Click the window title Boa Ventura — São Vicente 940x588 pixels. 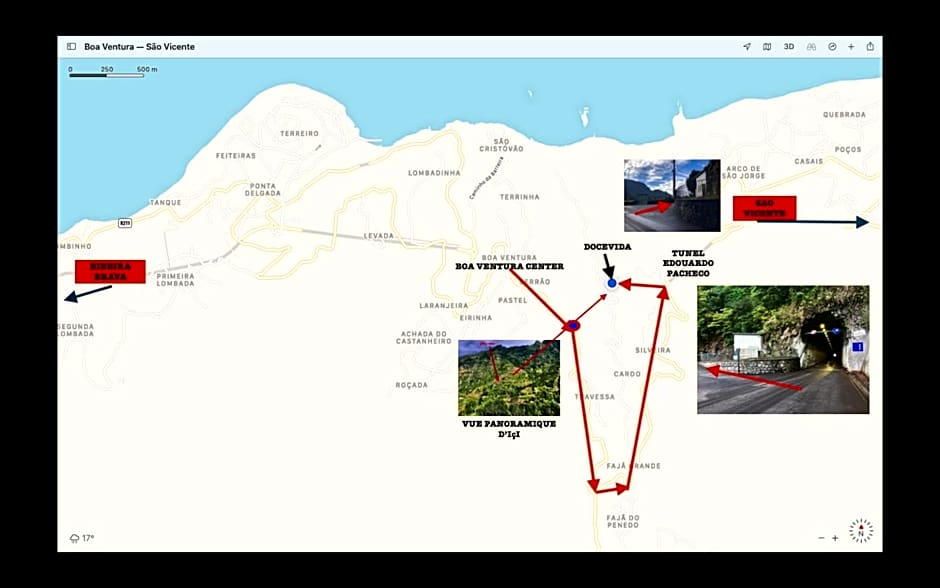coord(139,47)
